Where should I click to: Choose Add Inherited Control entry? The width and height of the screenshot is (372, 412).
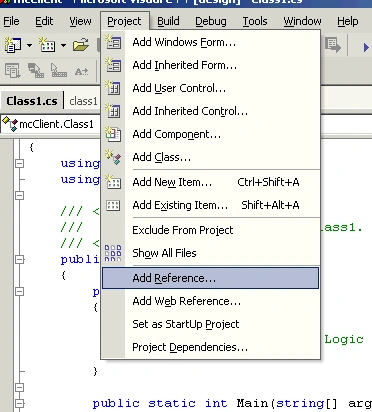pyautogui.click(x=211, y=111)
